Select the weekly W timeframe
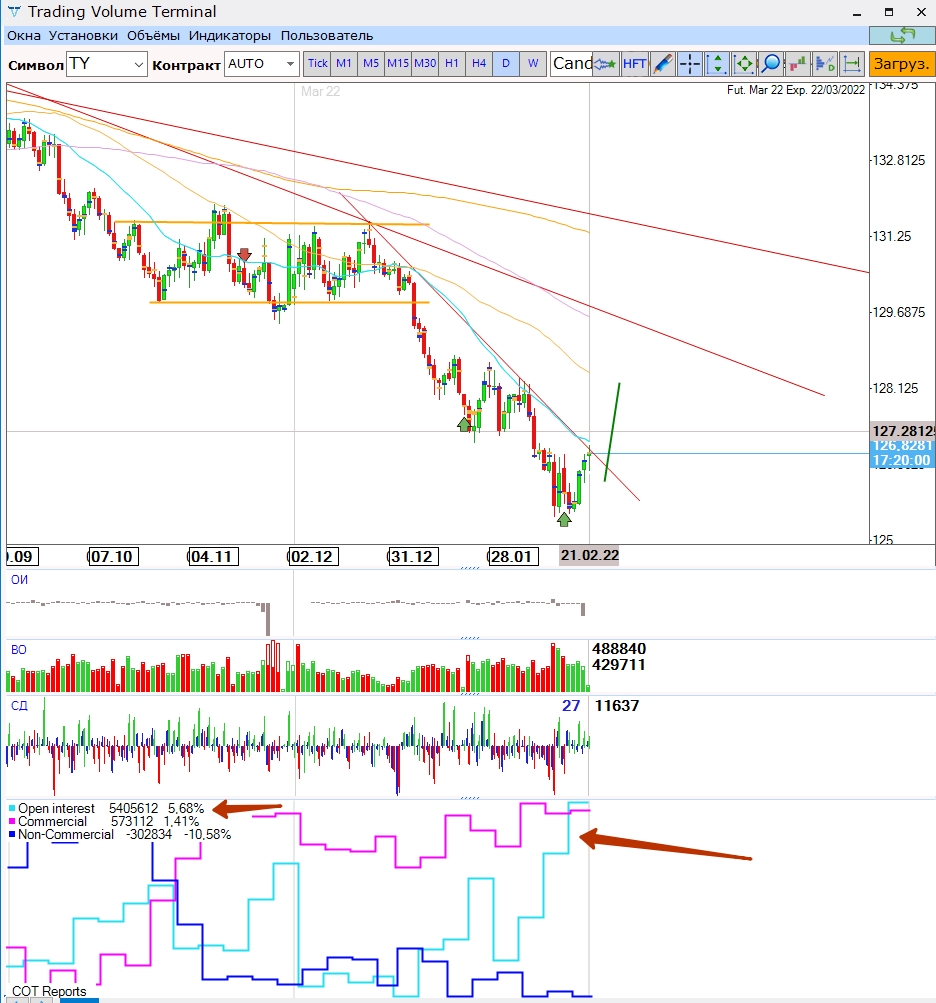Screen dimensions: 936x1003 point(533,63)
